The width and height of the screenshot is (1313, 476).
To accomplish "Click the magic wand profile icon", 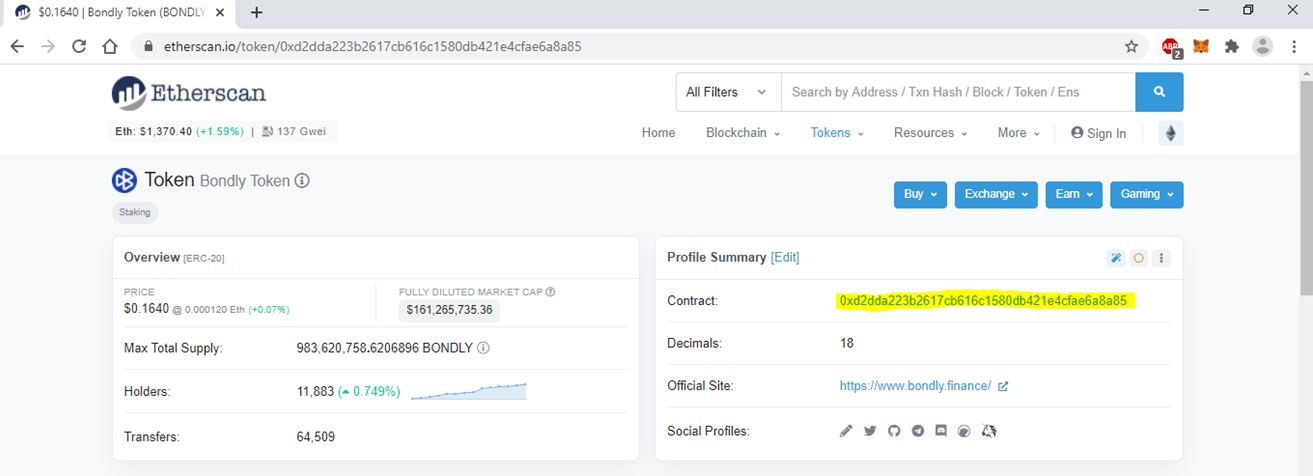I will [1116, 258].
